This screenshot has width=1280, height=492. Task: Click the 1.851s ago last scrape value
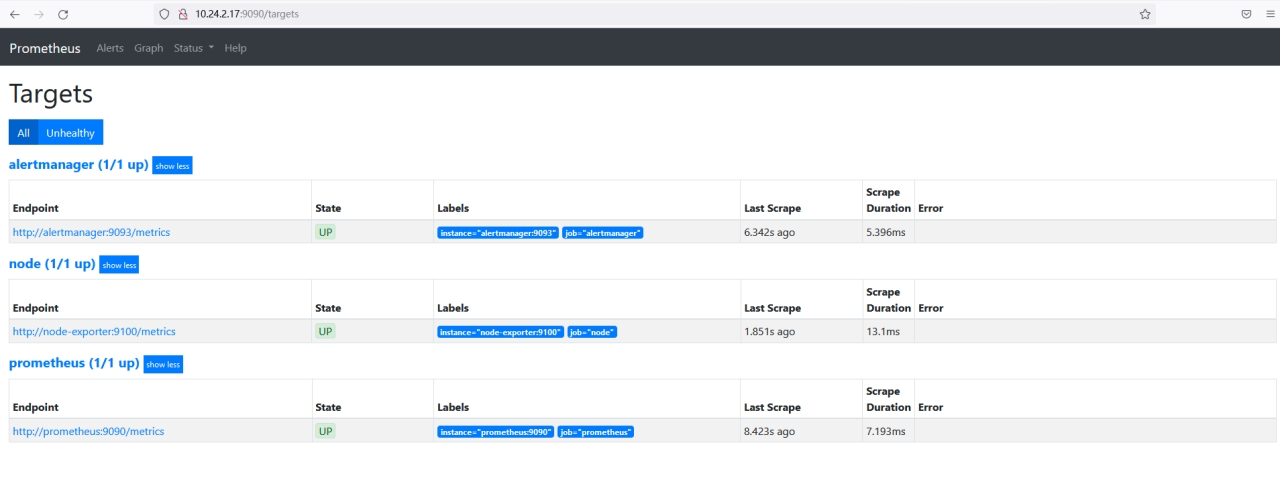769,332
